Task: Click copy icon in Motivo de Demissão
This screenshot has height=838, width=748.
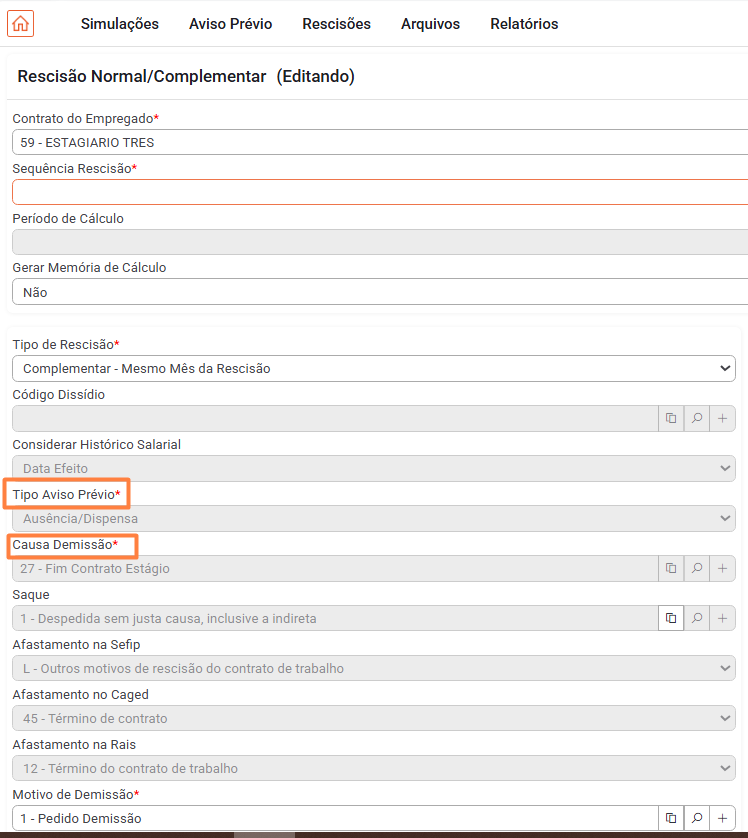Action: click(671, 818)
